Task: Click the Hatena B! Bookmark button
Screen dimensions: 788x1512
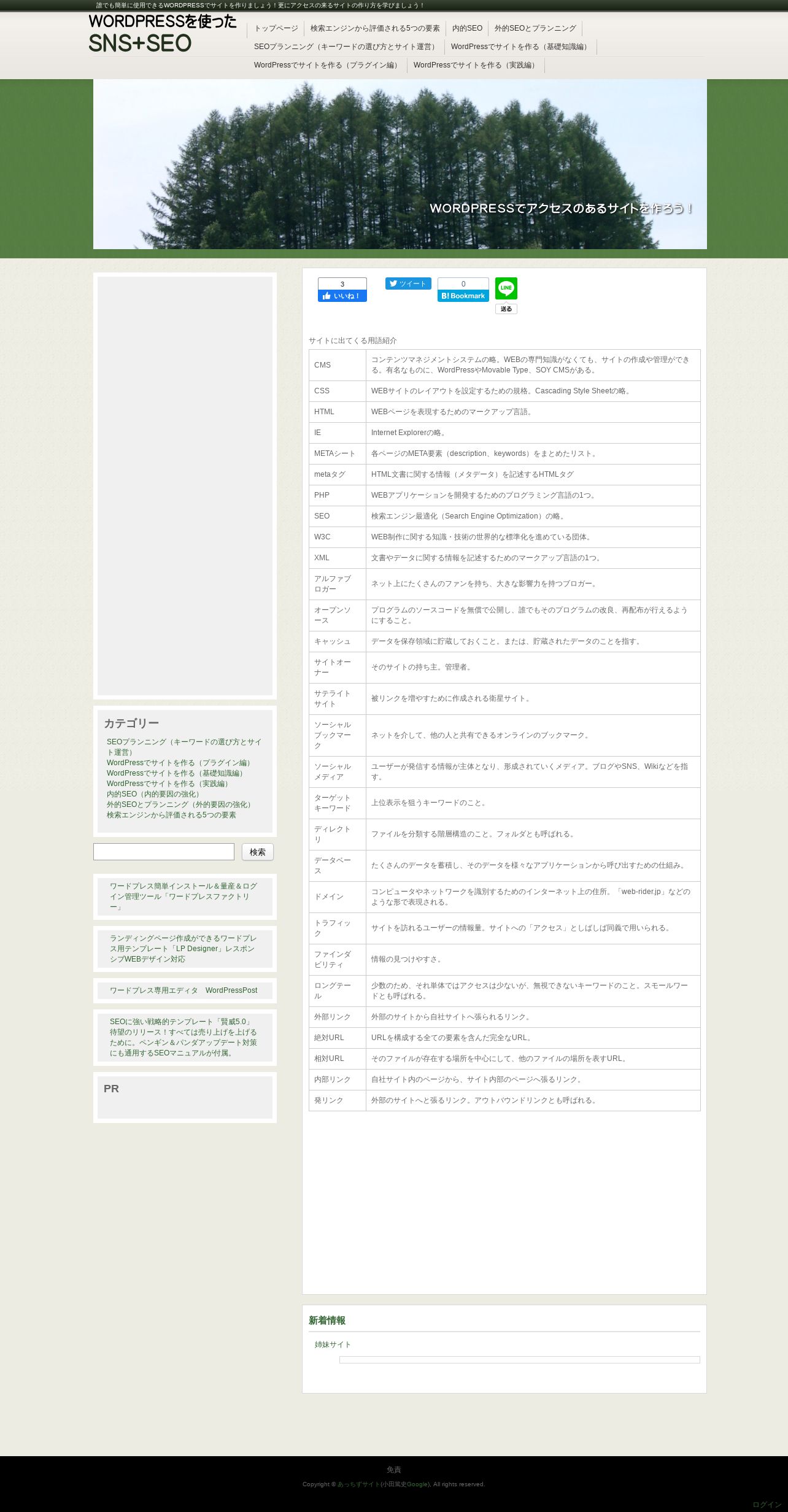Action: pos(463,296)
